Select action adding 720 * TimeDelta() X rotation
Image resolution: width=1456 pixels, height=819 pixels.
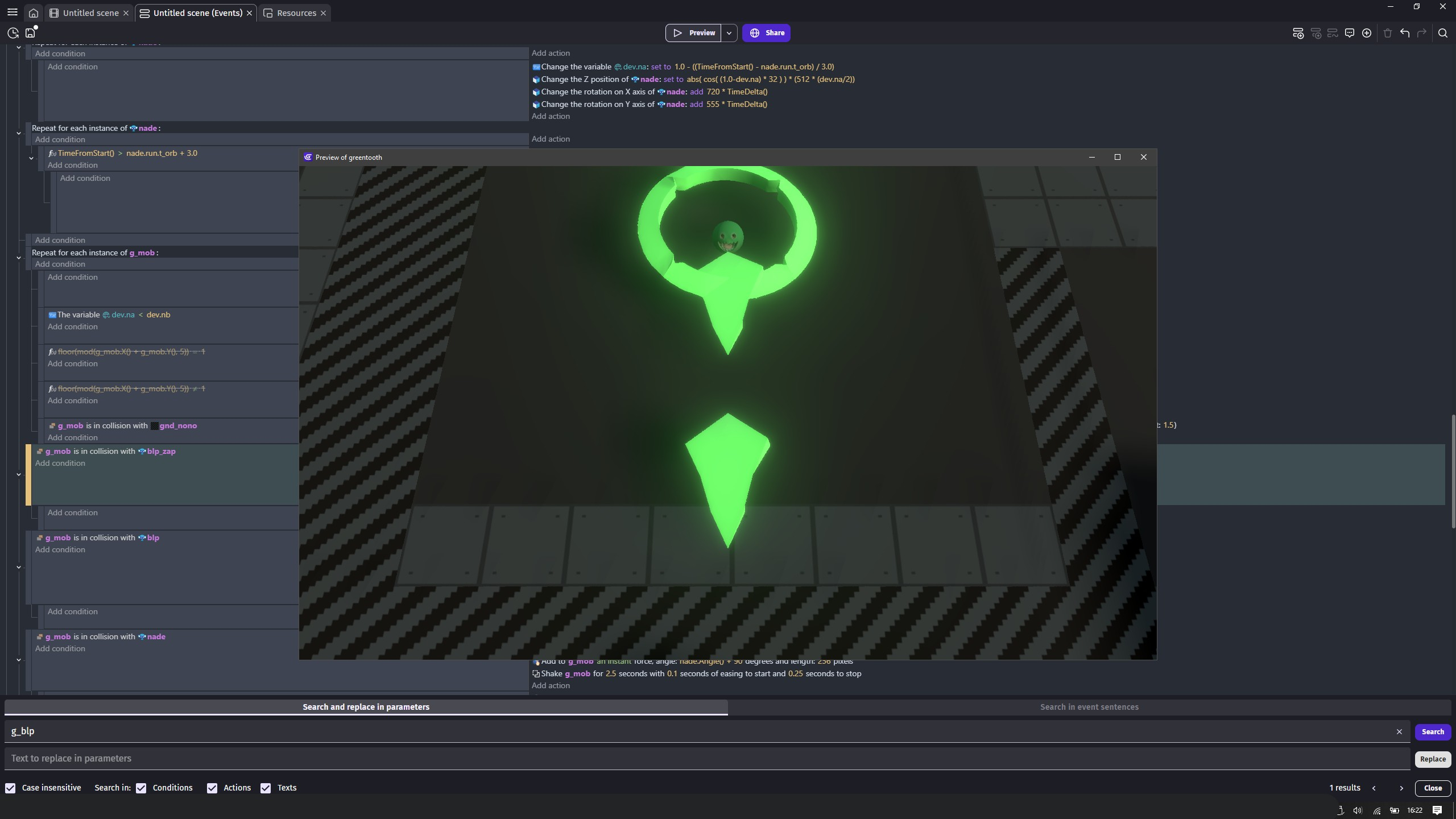point(650,92)
